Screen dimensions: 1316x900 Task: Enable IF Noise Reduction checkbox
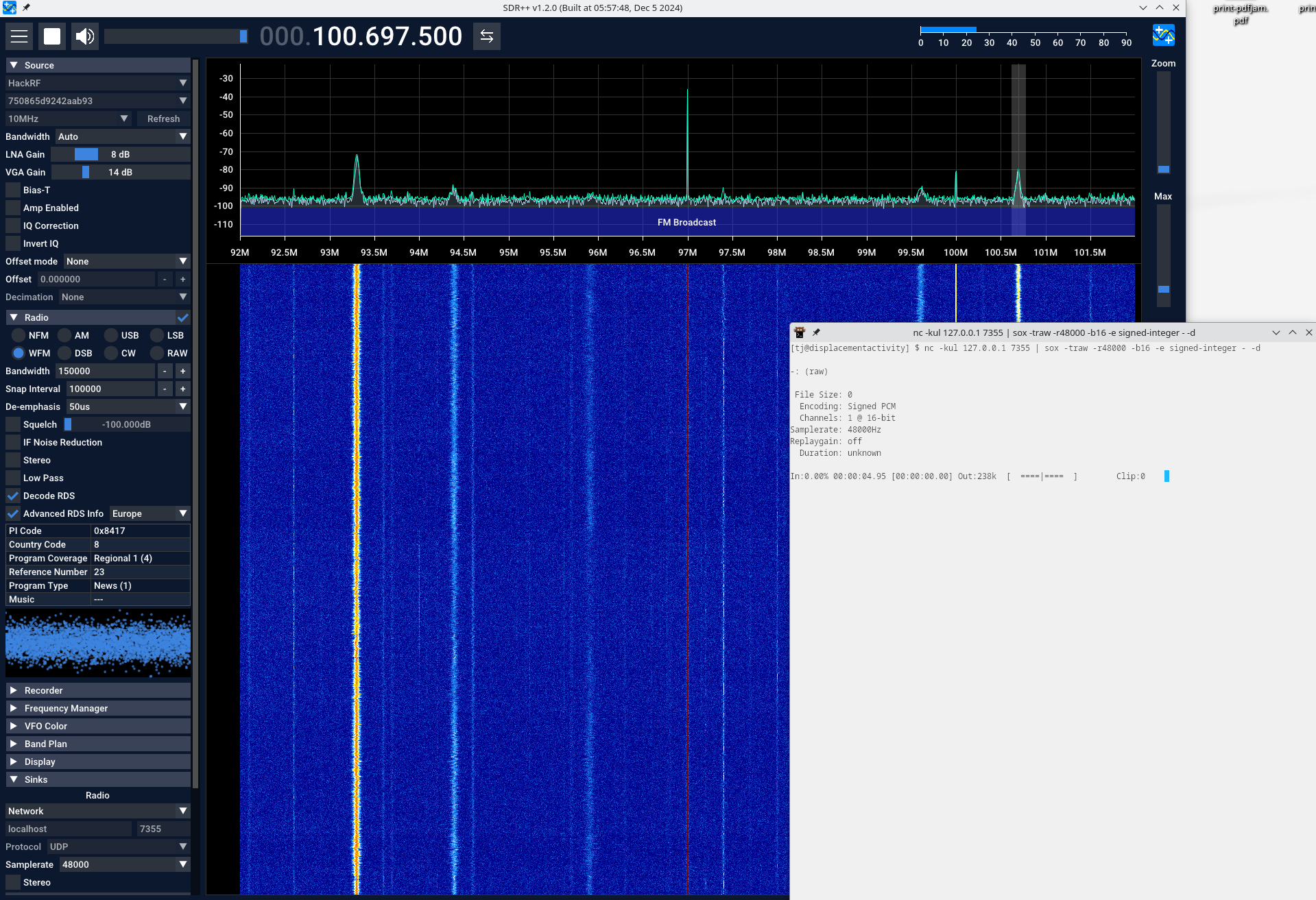coord(13,442)
